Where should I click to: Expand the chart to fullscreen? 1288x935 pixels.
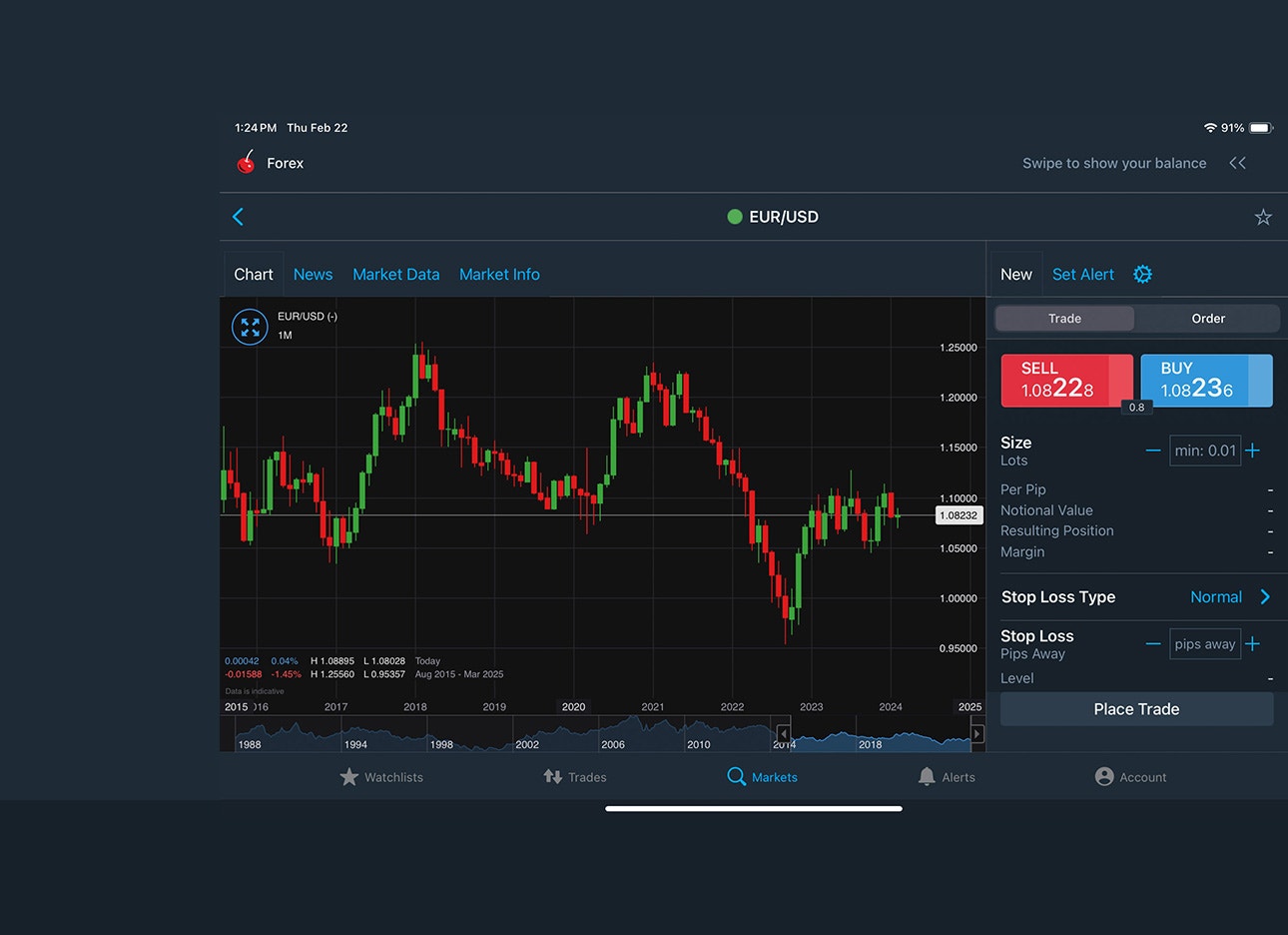click(x=250, y=327)
